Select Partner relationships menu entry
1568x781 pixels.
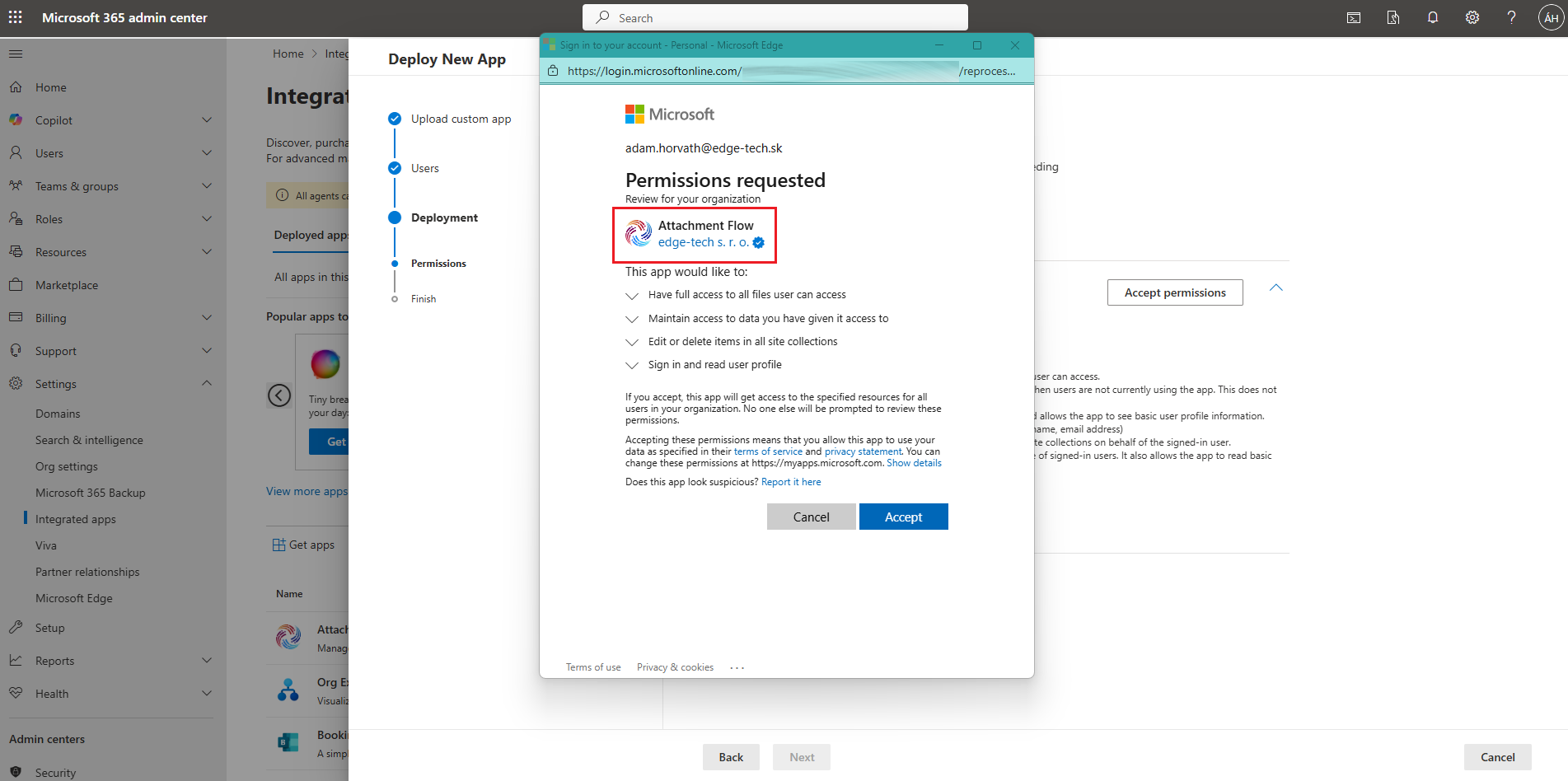87,571
